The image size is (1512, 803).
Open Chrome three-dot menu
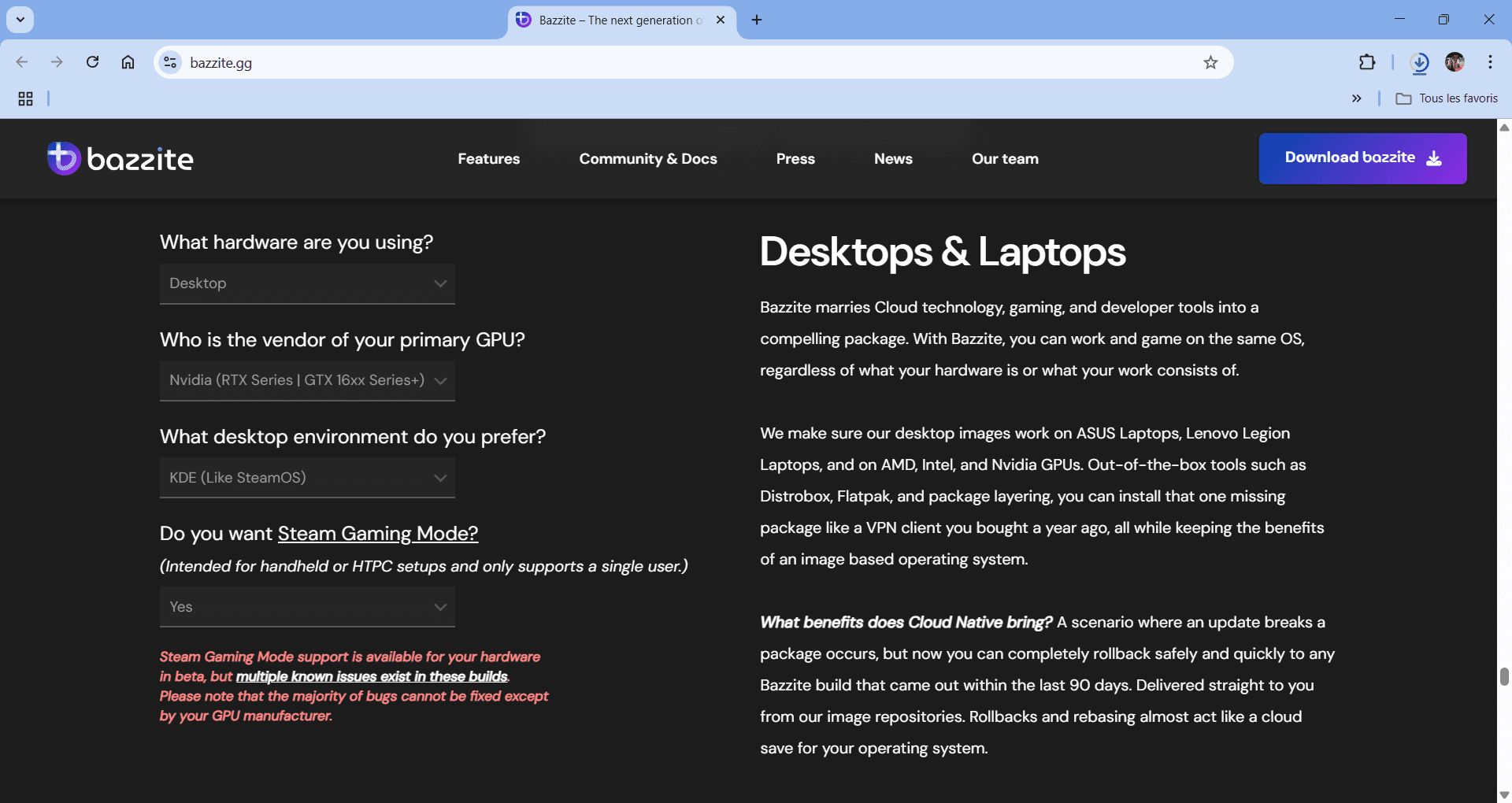click(x=1490, y=62)
